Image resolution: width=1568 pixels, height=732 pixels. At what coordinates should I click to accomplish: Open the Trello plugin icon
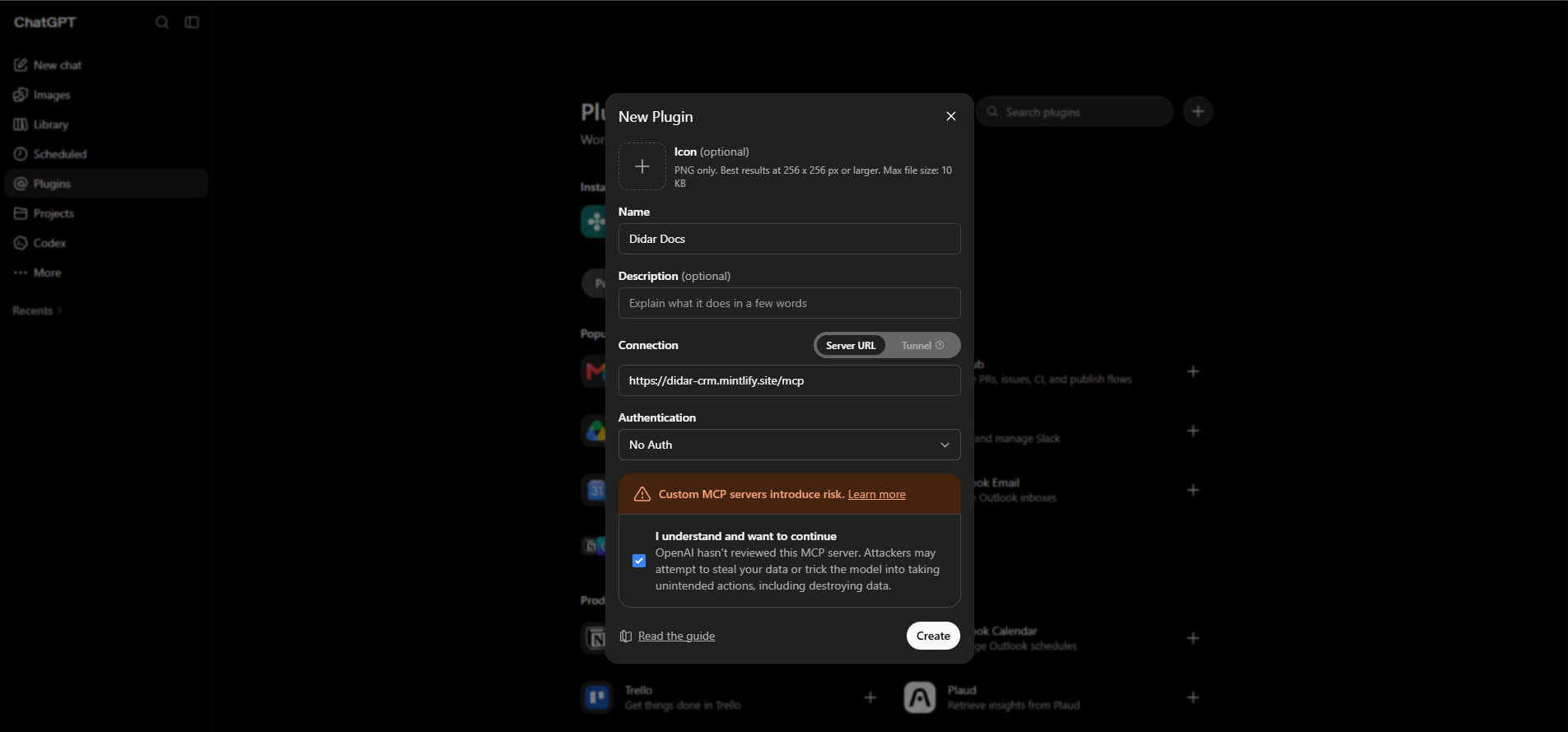click(597, 697)
